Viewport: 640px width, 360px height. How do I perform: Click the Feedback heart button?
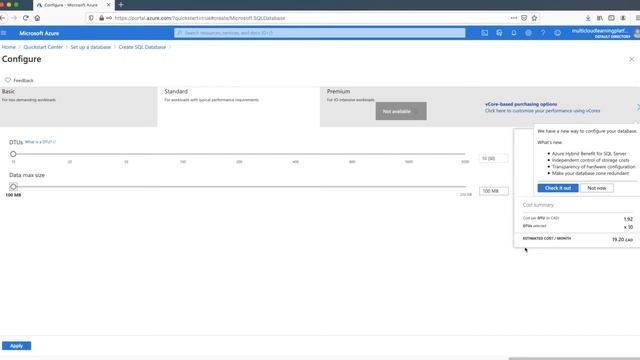[19, 80]
